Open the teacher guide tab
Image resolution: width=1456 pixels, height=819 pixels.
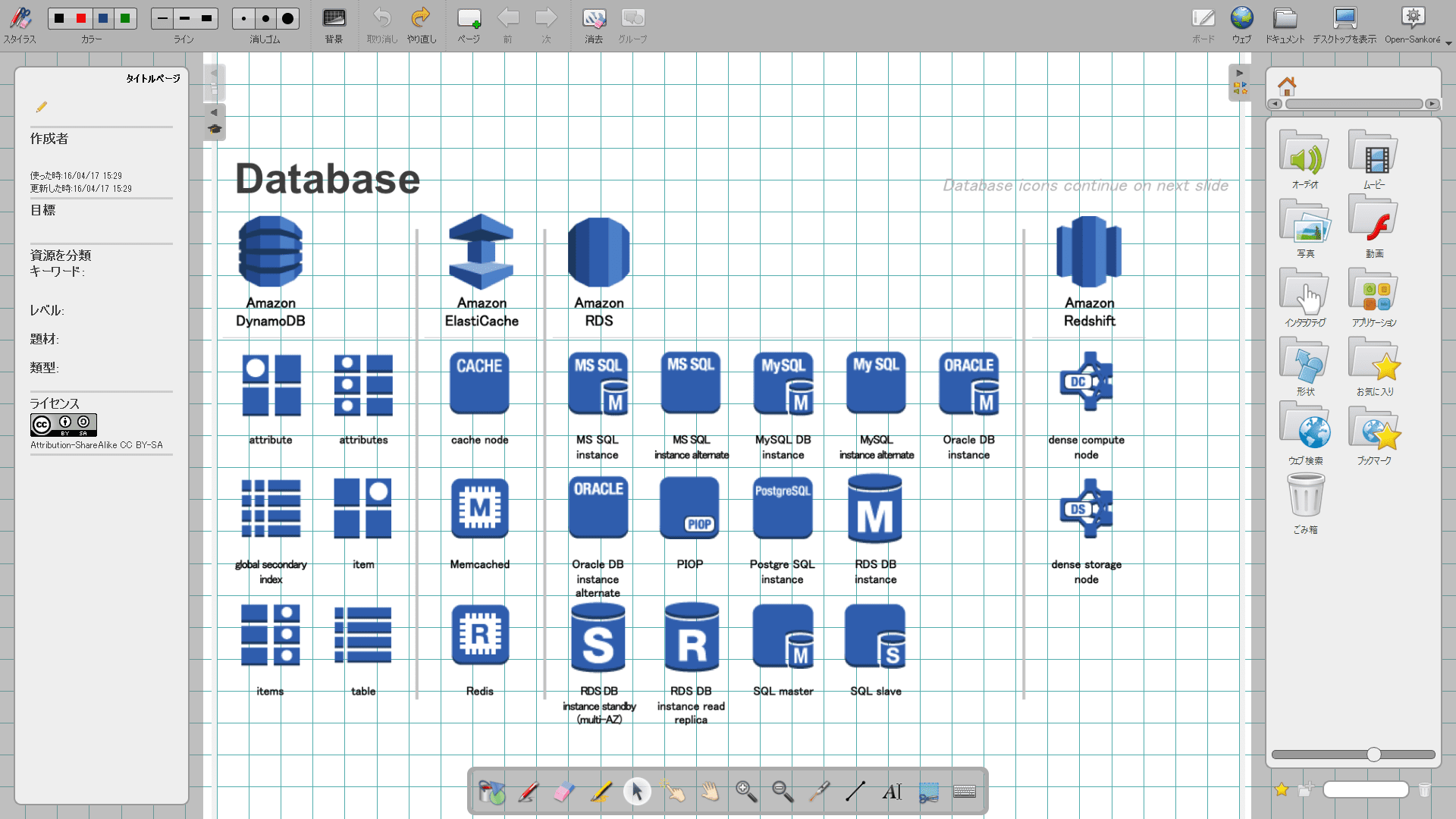[x=215, y=122]
